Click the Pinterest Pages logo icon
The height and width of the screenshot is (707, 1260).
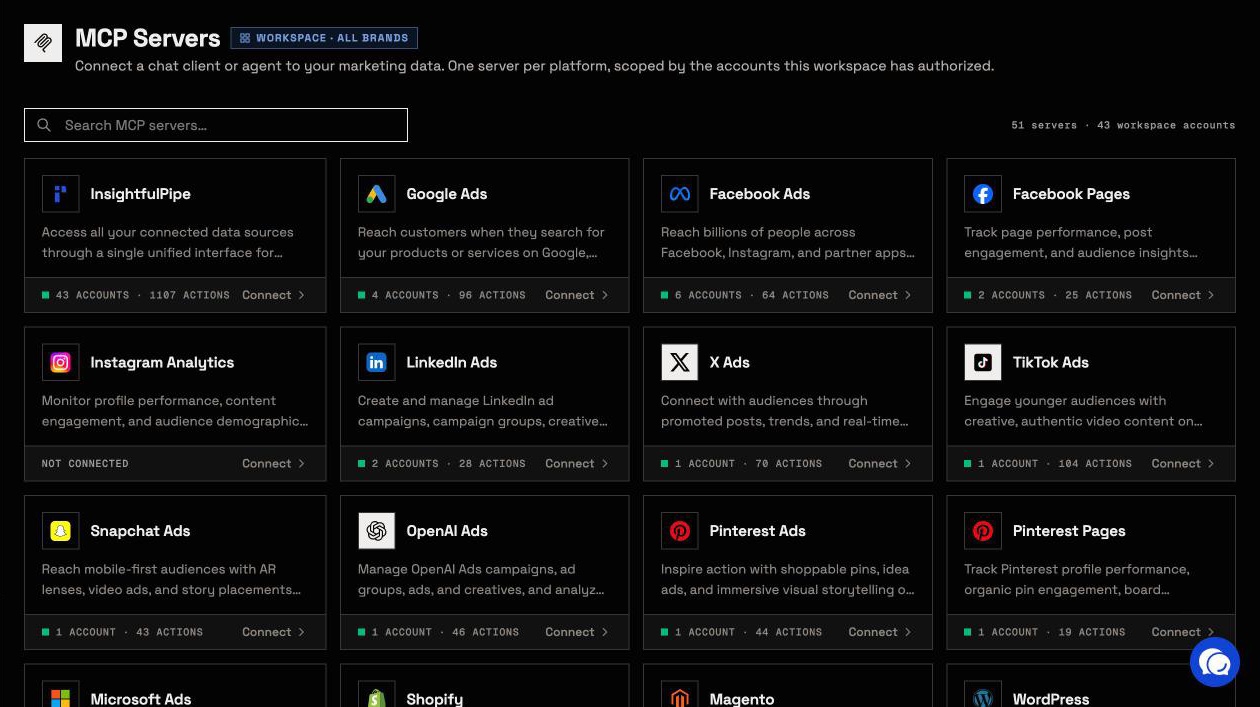click(x=982, y=531)
